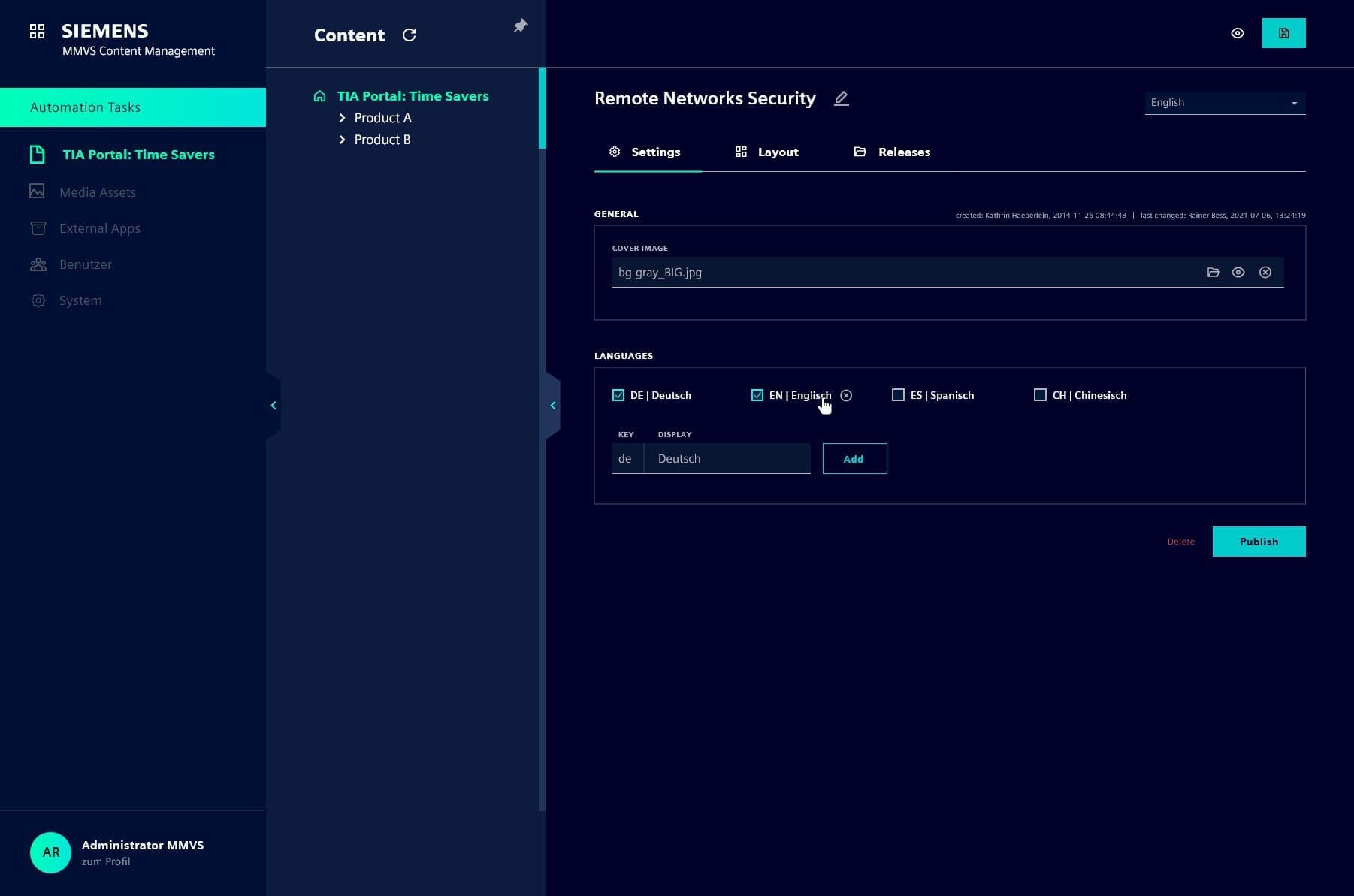Click the home icon of TIA Portal tree
This screenshot has width=1354, height=896.
point(319,96)
